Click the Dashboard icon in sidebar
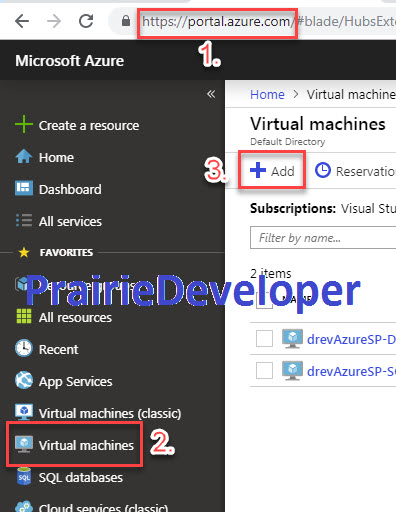 (x=24, y=188)
